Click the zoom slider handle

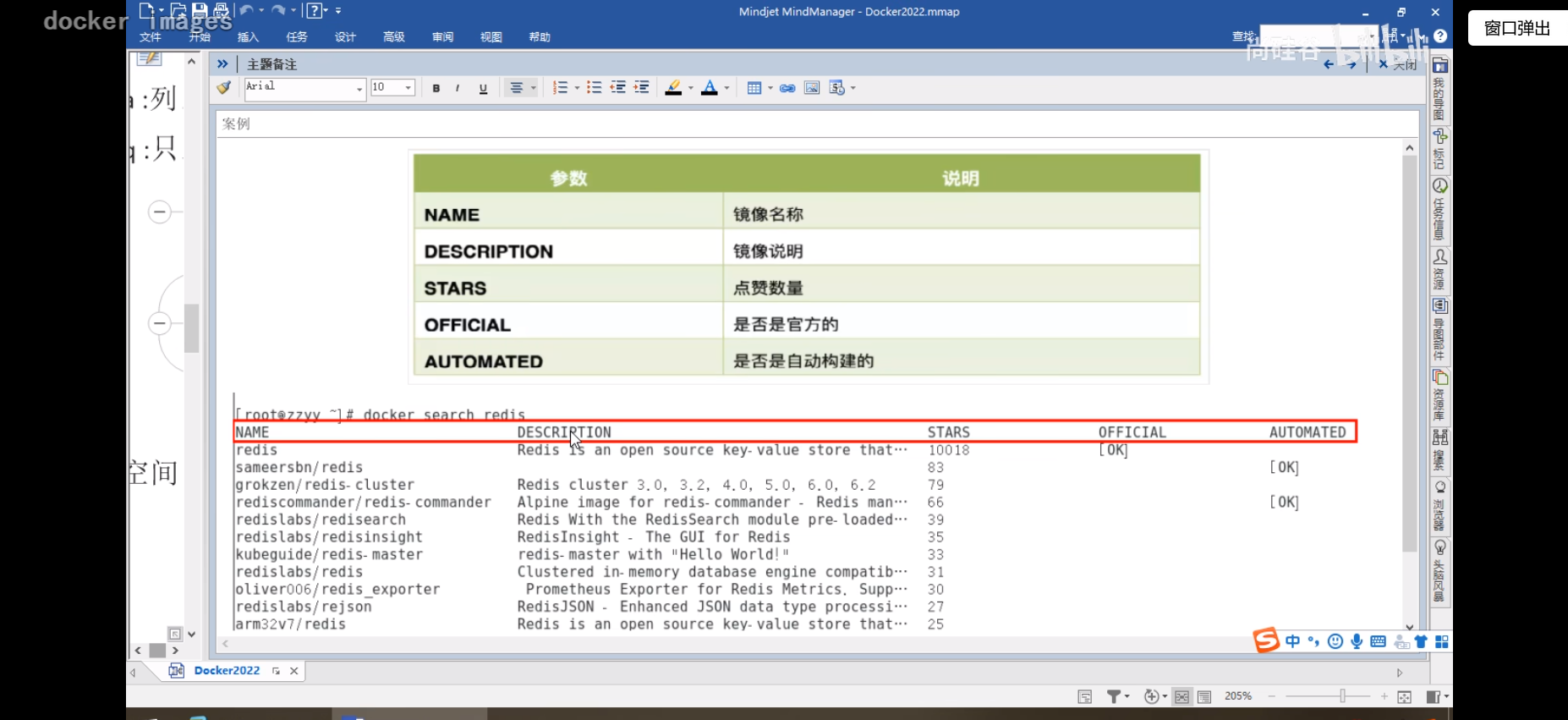1342,695
